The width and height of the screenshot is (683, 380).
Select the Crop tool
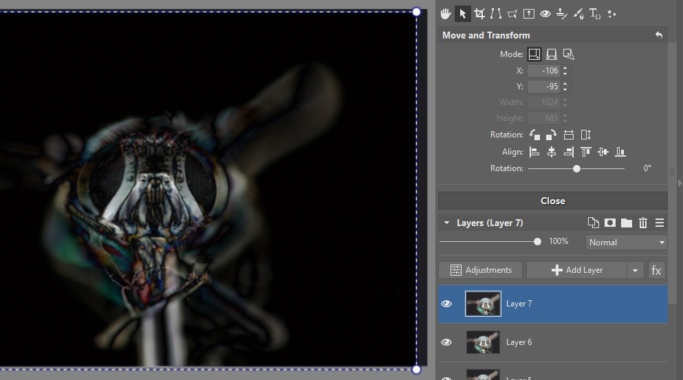point(480,14)
